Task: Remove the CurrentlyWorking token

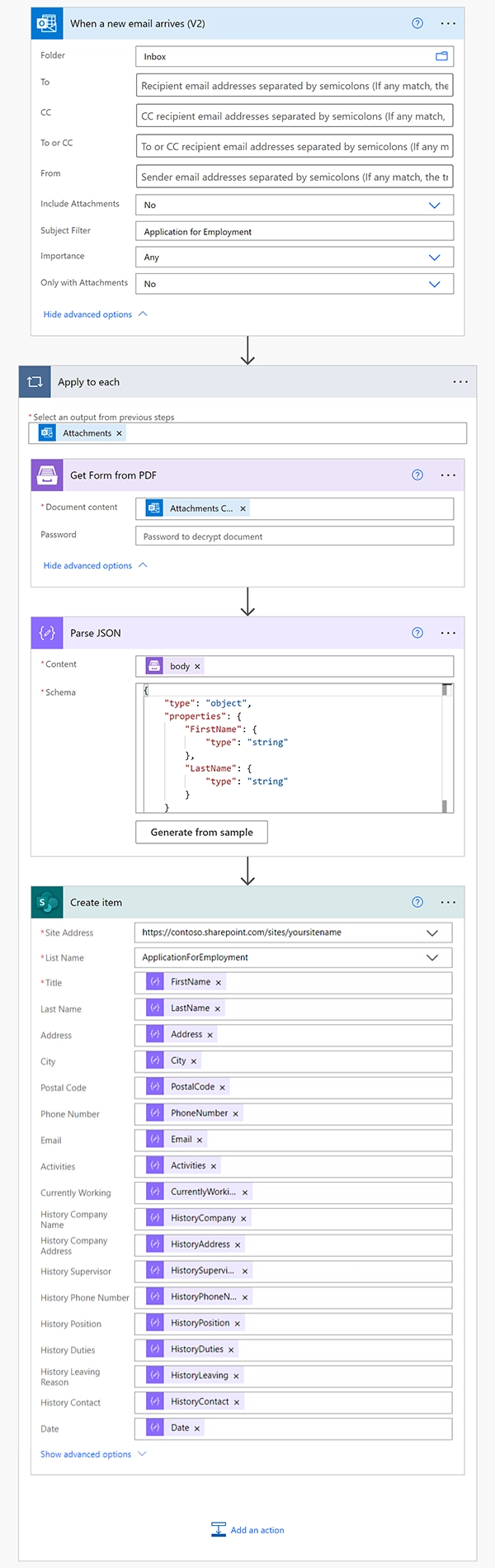Action: [x=245, y=1193]
